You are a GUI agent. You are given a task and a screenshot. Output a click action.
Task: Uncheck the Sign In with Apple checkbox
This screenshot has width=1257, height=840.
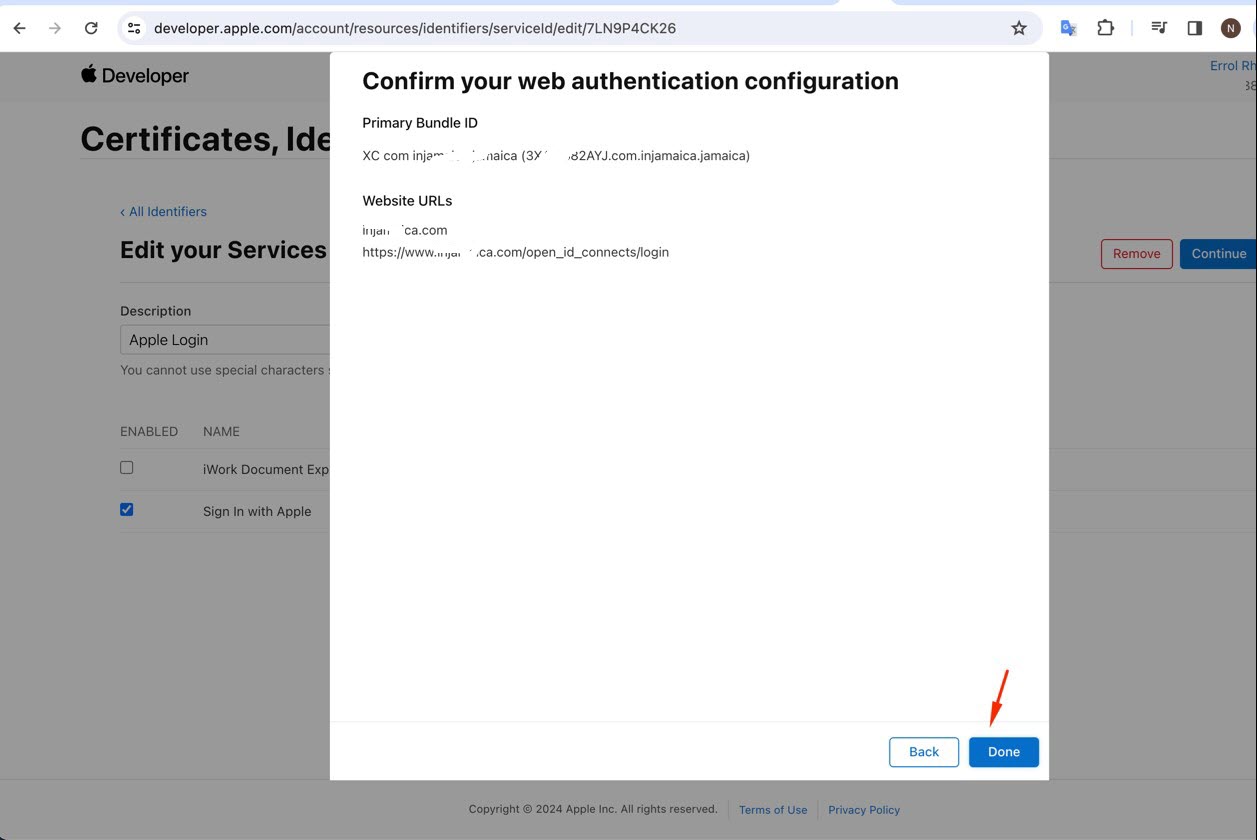tap(126, 509)
